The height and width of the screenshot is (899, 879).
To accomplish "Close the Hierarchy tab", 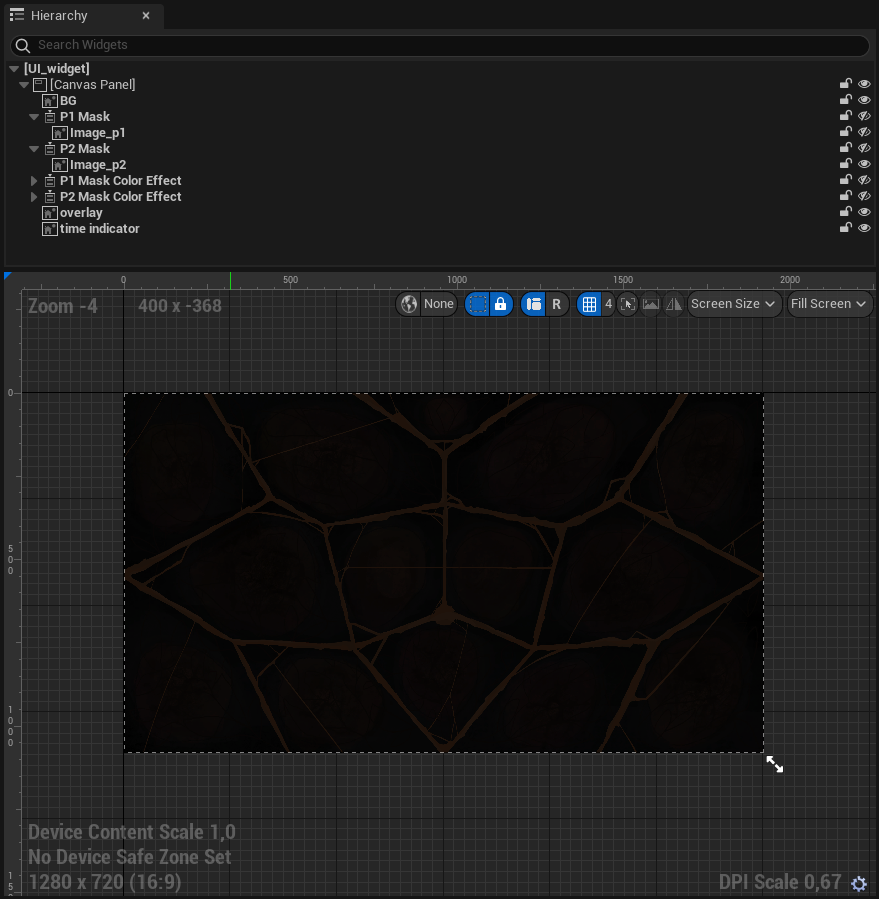I will pyautogui.click(x=146, y=16).
